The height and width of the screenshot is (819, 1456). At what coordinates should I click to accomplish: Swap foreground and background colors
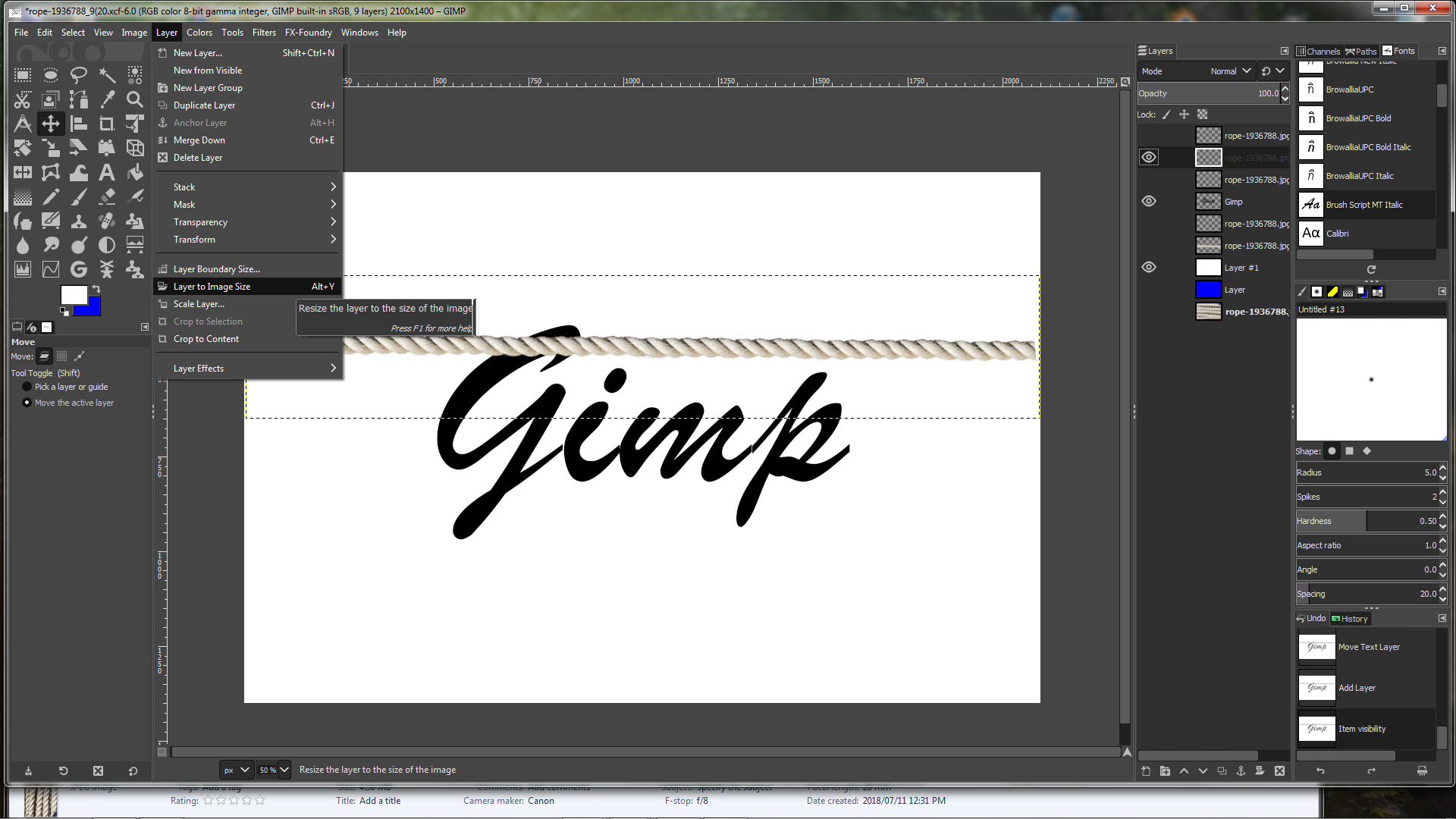tap(96, 289)
